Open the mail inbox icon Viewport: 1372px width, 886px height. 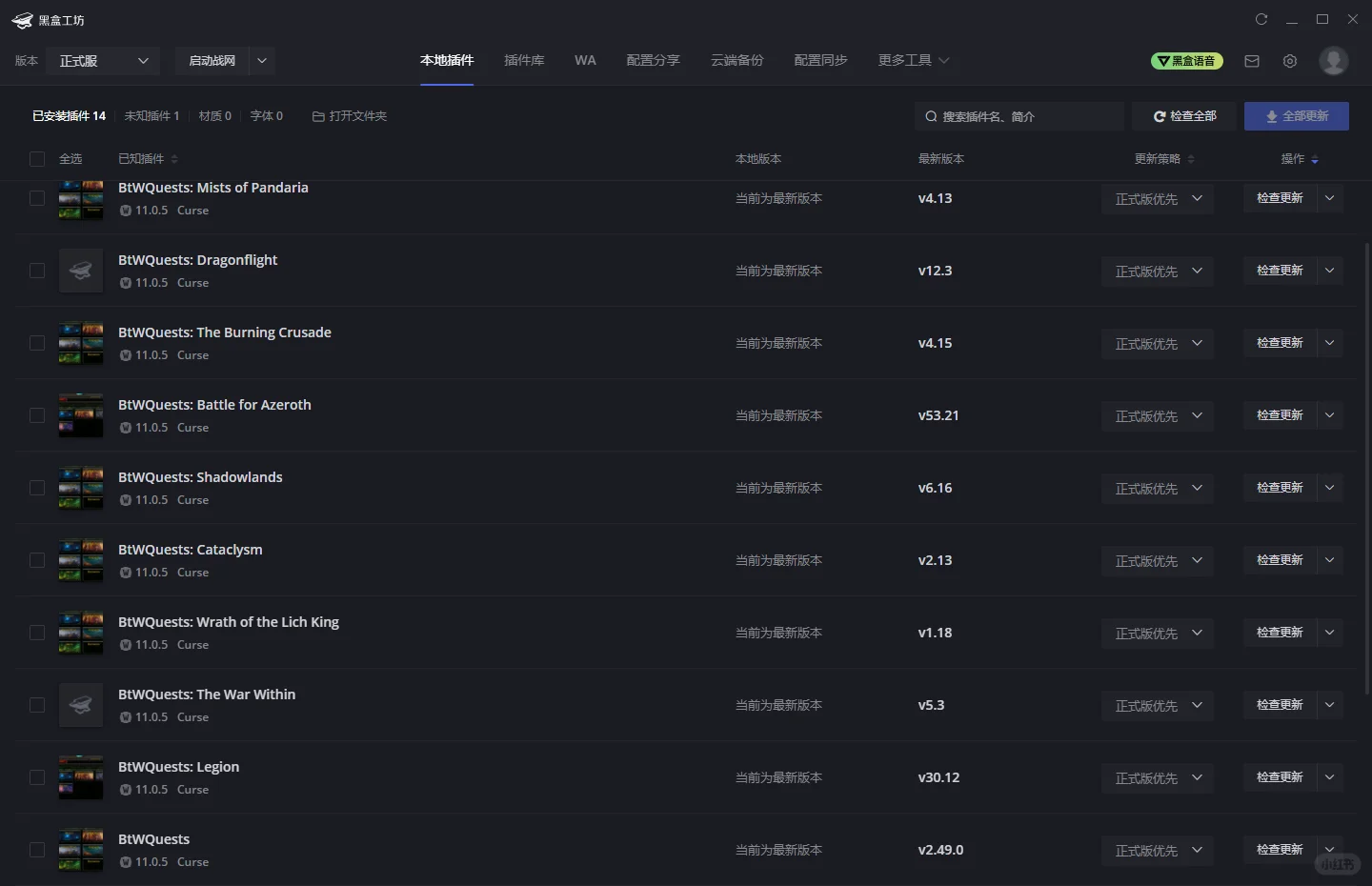coord(1252,61)
